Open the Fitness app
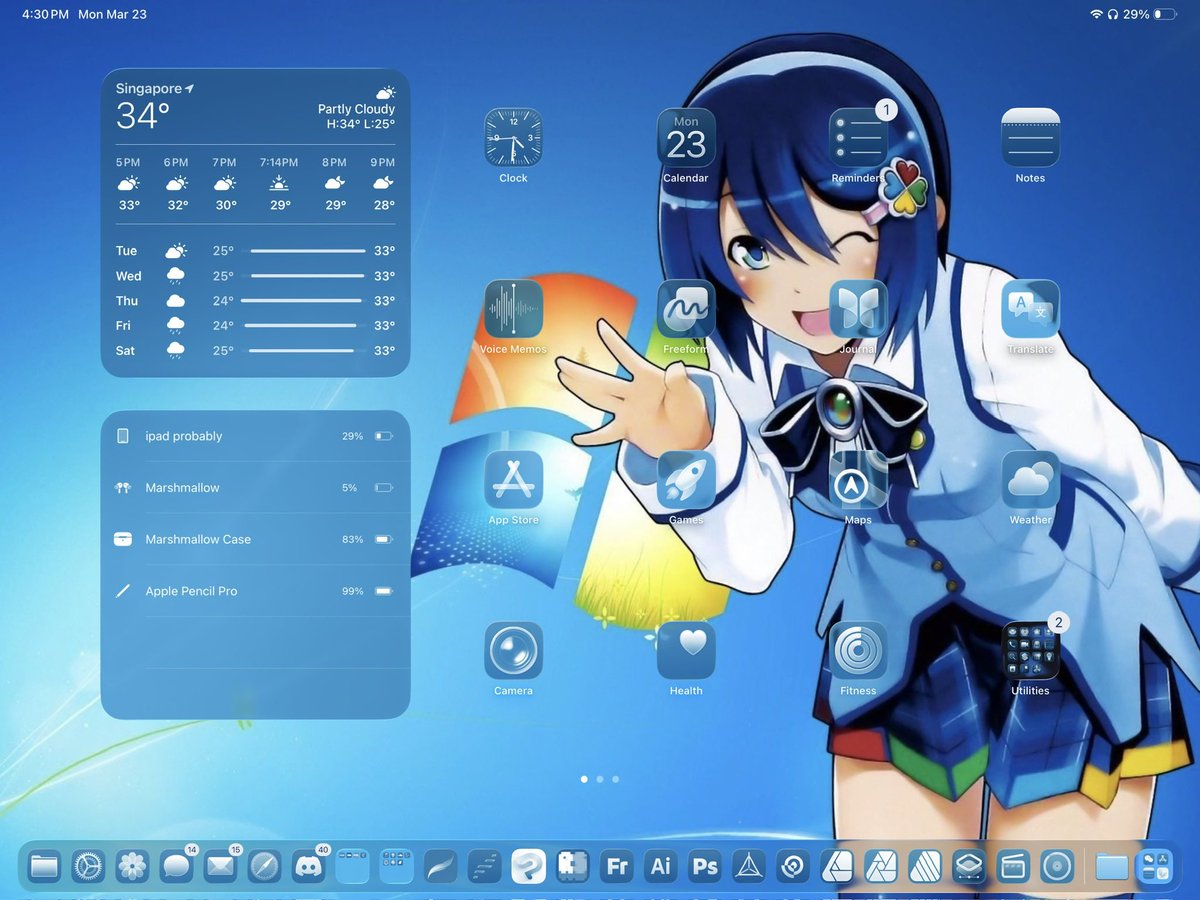1200x900 pixels. [x=858, y=651]
